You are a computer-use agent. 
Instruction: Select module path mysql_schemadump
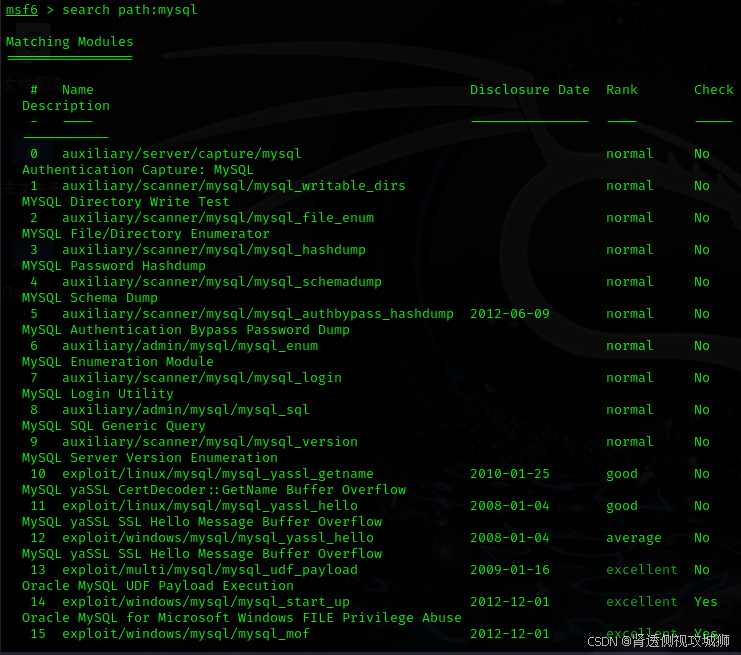coord(222,282)
